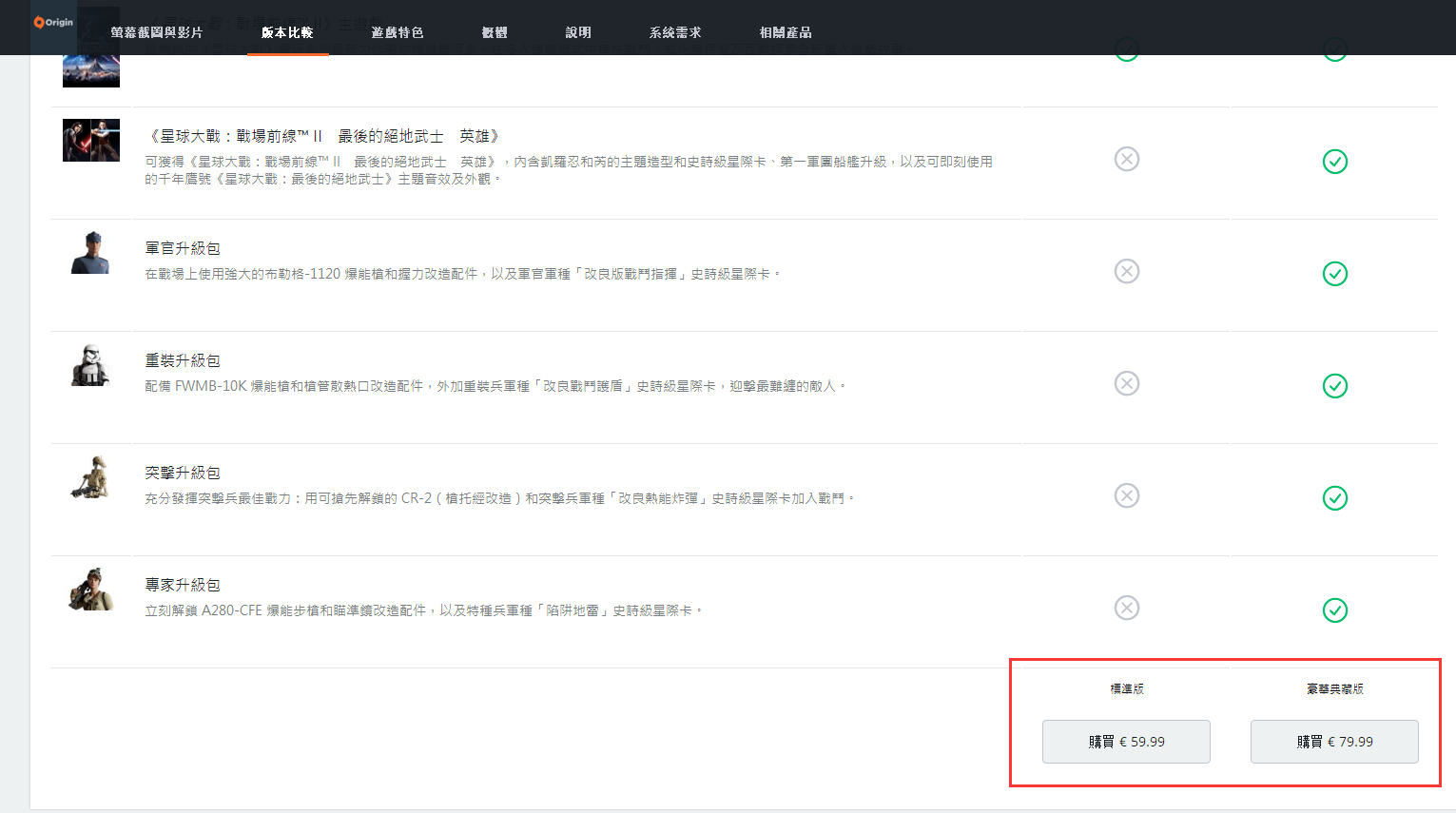Click the green checkmark in 軍官升級包 row
Image resolution: width=1456 pixels, height=813 pixels.
(1335, 274)
